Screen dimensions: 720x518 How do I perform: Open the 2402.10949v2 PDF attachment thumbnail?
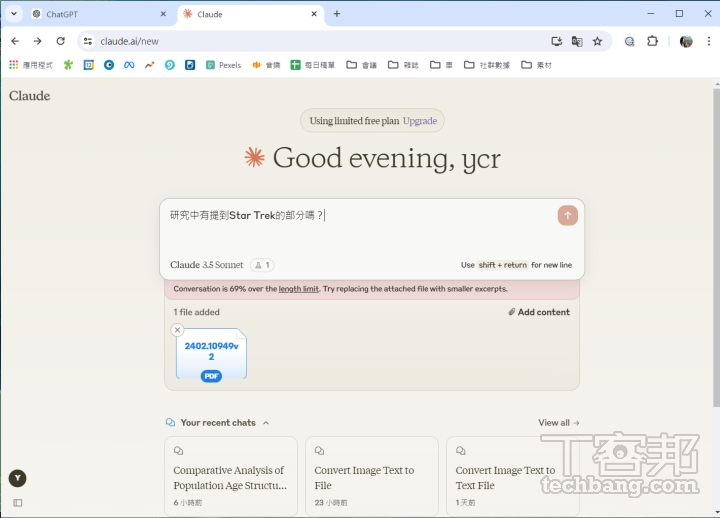click(x=211, y=354)
